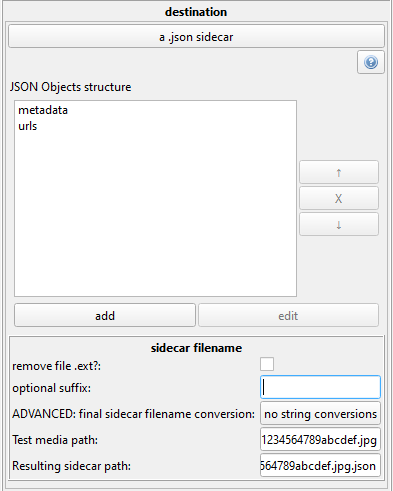
Task: Select the urls entry in the list
Action: coord(28,126)
